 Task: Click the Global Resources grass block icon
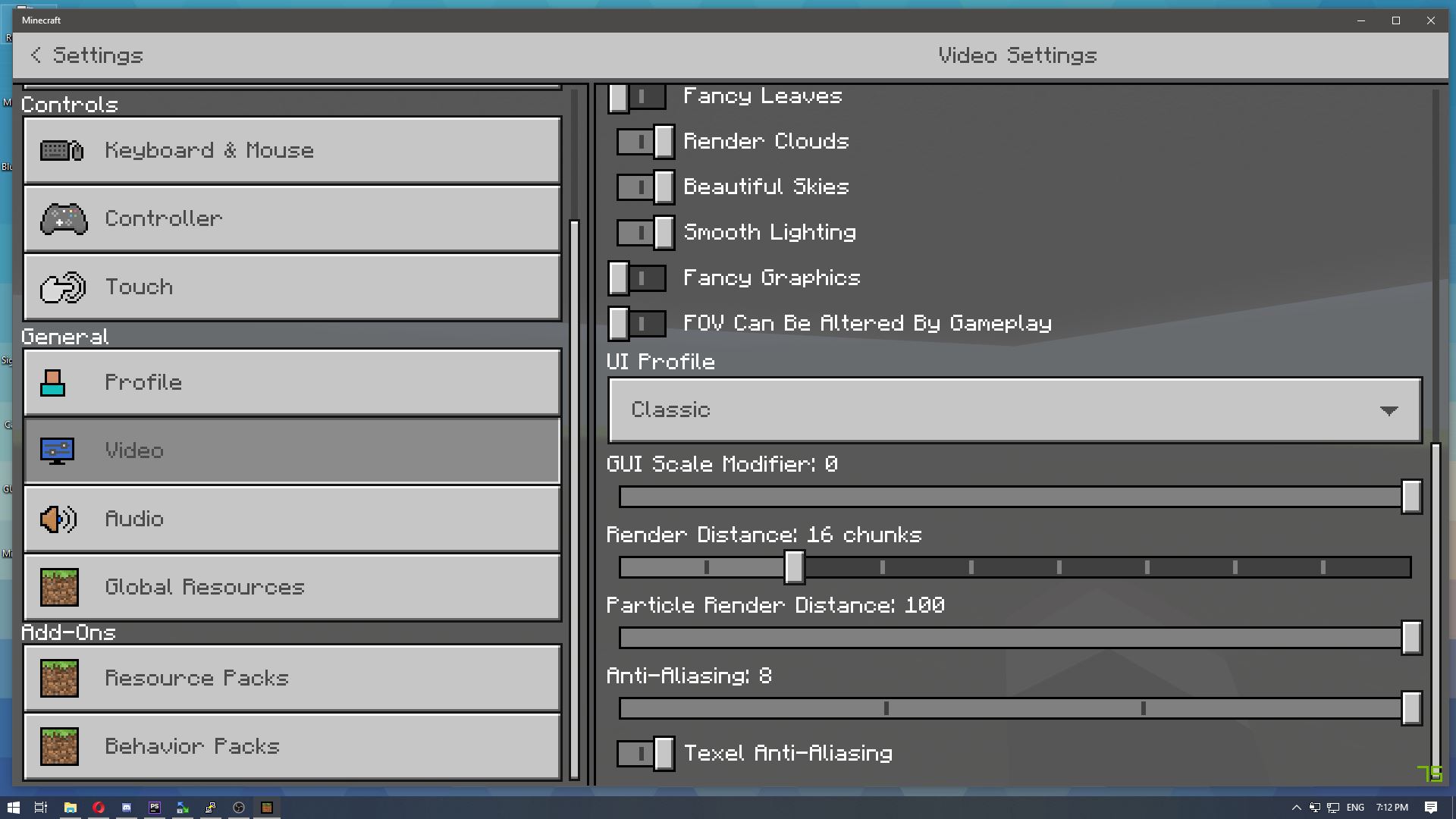(59, 588)
